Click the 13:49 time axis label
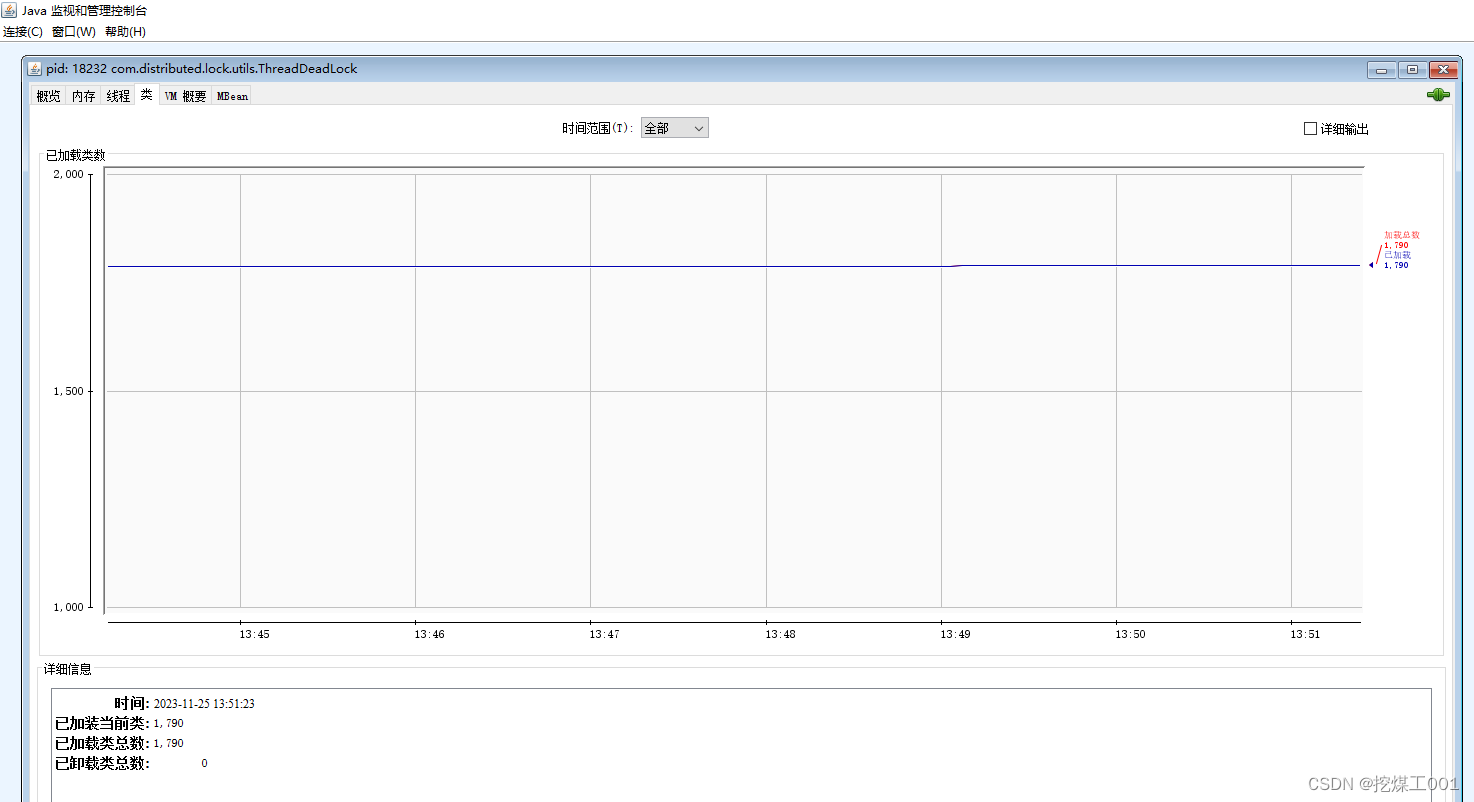Viewport: 1474px width, 802px height. pos(956,634)
